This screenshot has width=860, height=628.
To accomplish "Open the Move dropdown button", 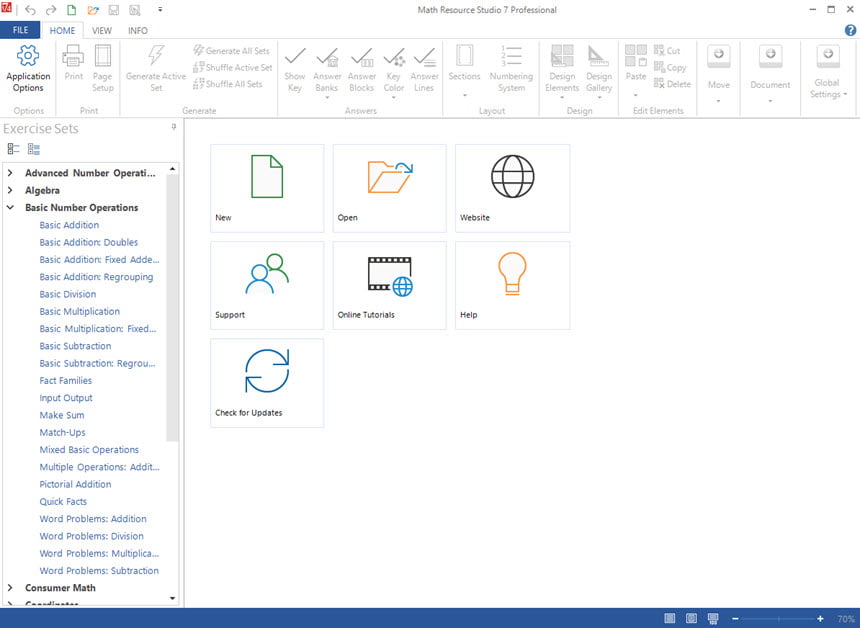I will point(718,74).
